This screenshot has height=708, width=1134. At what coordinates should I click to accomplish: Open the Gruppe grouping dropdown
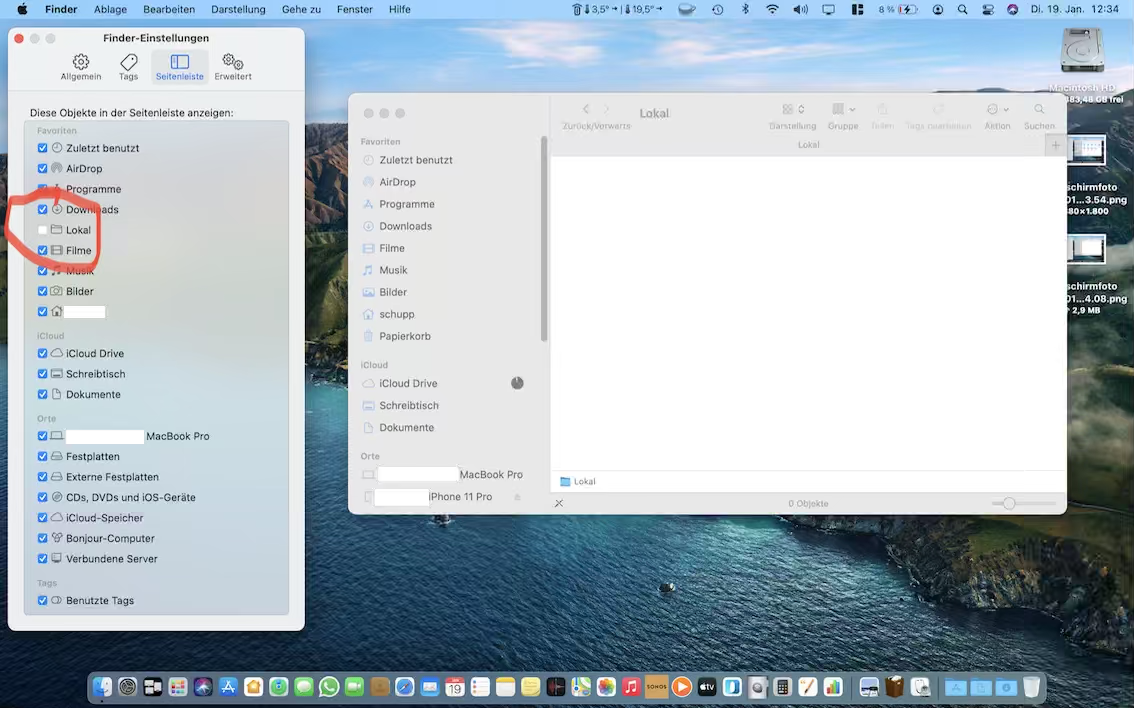[x=843, y=110]
